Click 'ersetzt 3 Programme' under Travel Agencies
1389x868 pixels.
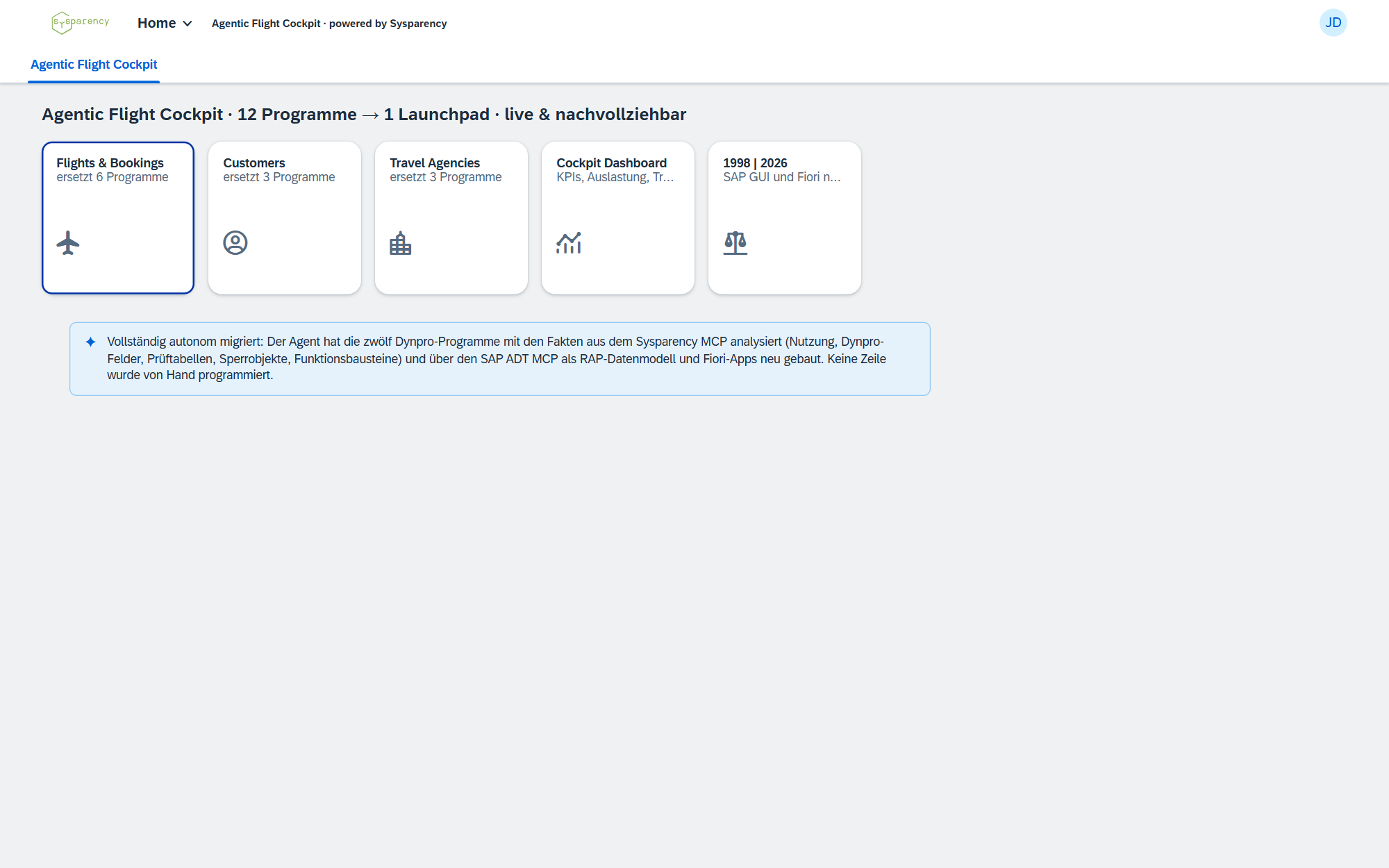446,177
